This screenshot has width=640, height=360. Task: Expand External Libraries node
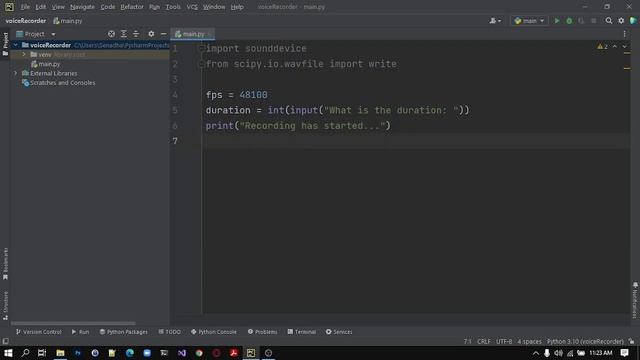click(16, 73)
